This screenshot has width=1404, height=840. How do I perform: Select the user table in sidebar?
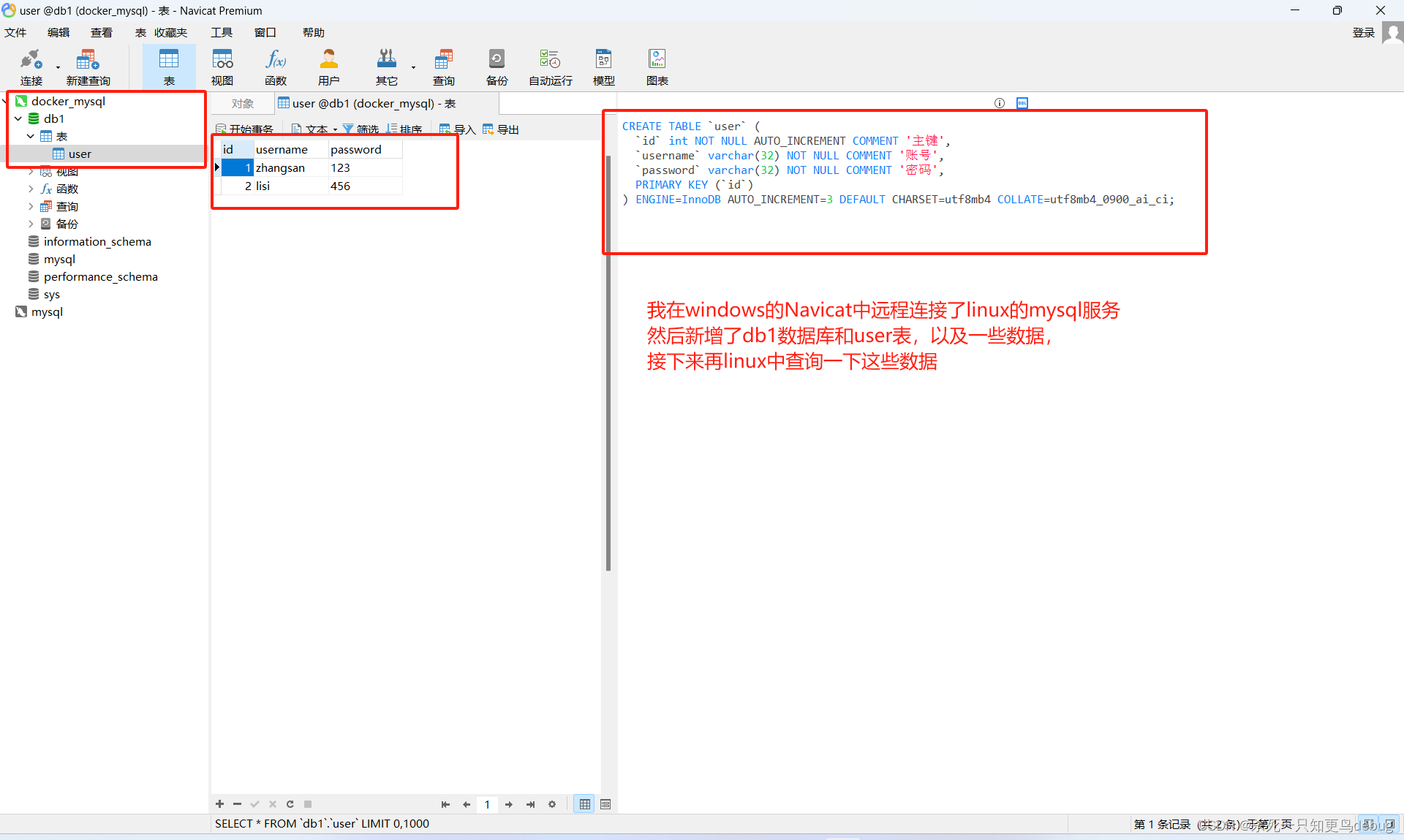click(x=79, y=153)
